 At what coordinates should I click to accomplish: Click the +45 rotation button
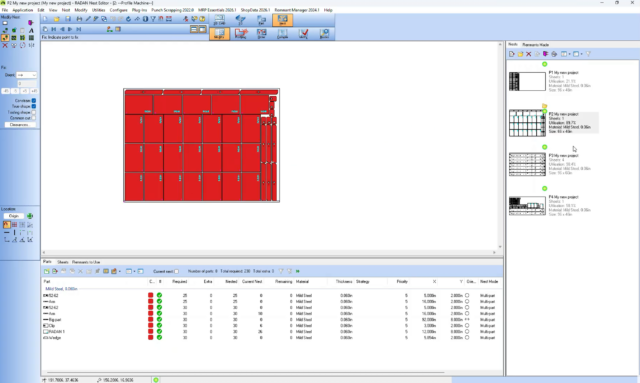click(x=34, y=91)
